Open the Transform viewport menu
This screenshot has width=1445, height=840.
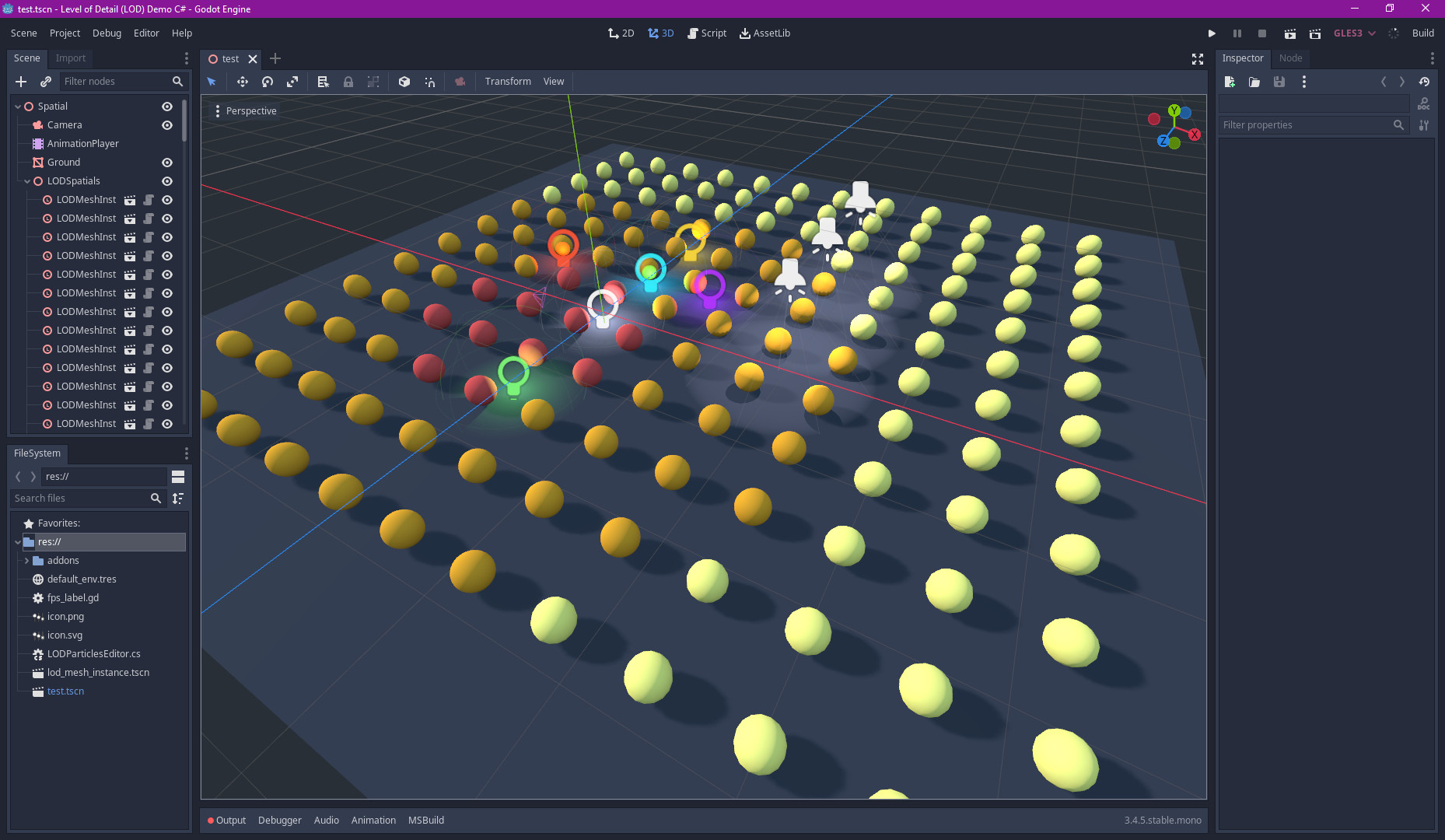coord(508,82)
